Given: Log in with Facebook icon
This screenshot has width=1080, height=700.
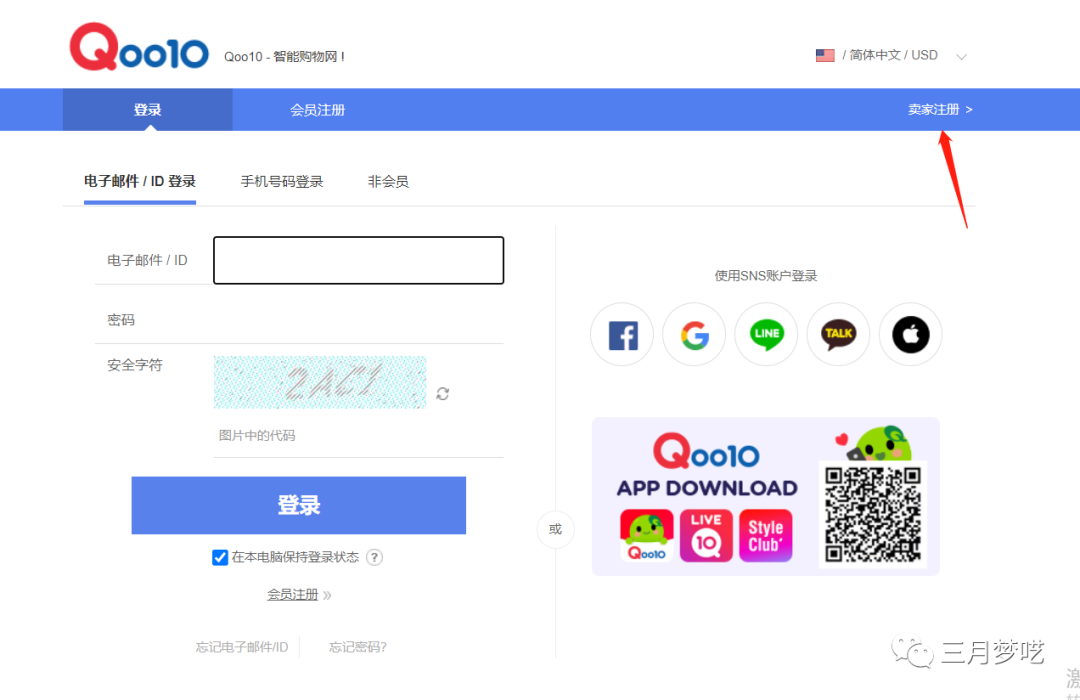Looking at the screenshot, I should (x=623, y=335).
